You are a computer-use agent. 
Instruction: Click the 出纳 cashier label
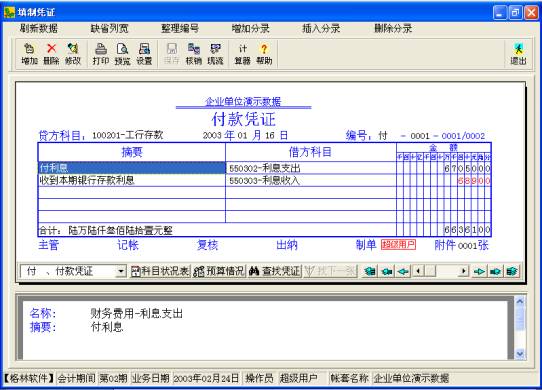287,245
